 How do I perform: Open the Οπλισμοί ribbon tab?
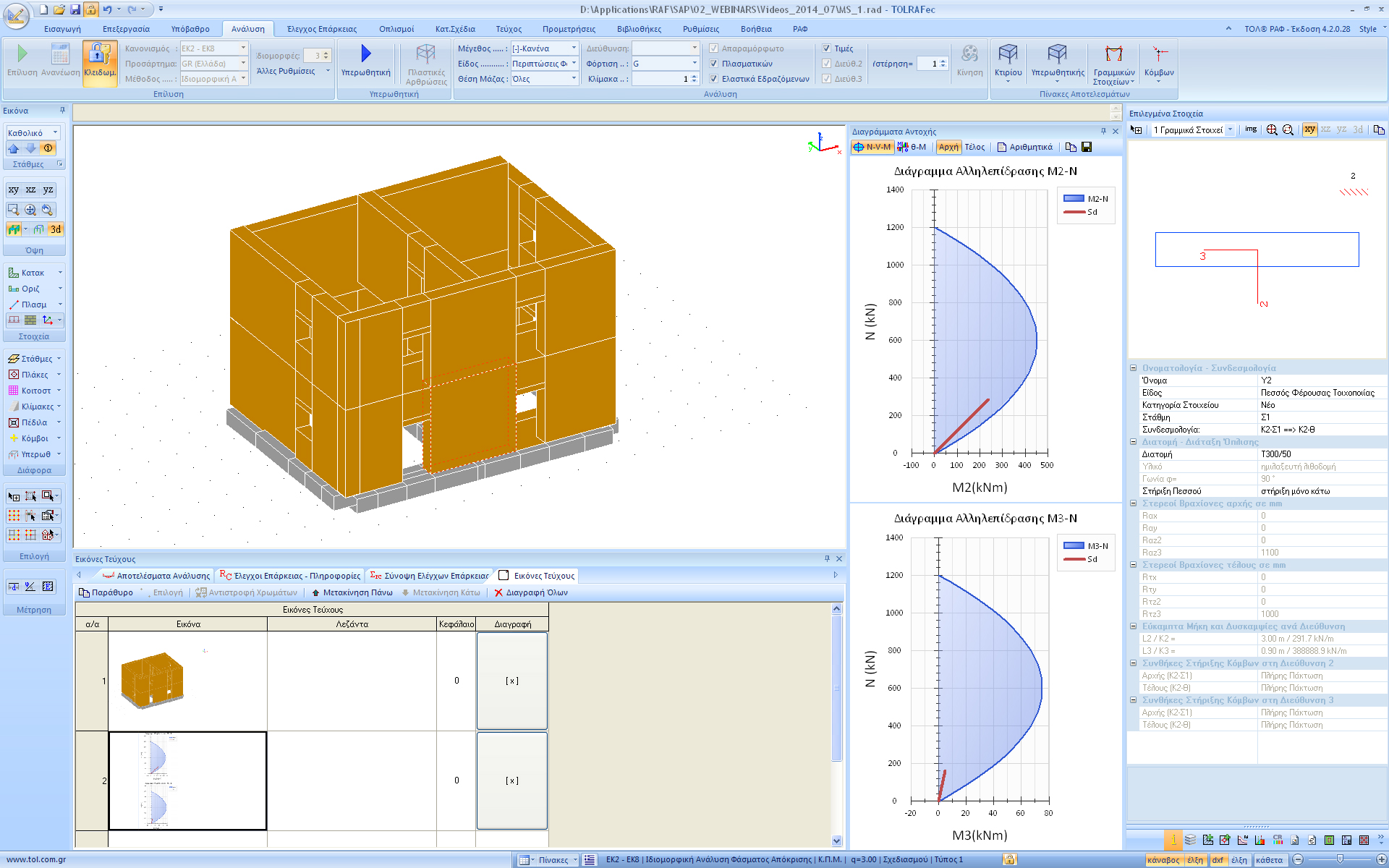point(396,29)
